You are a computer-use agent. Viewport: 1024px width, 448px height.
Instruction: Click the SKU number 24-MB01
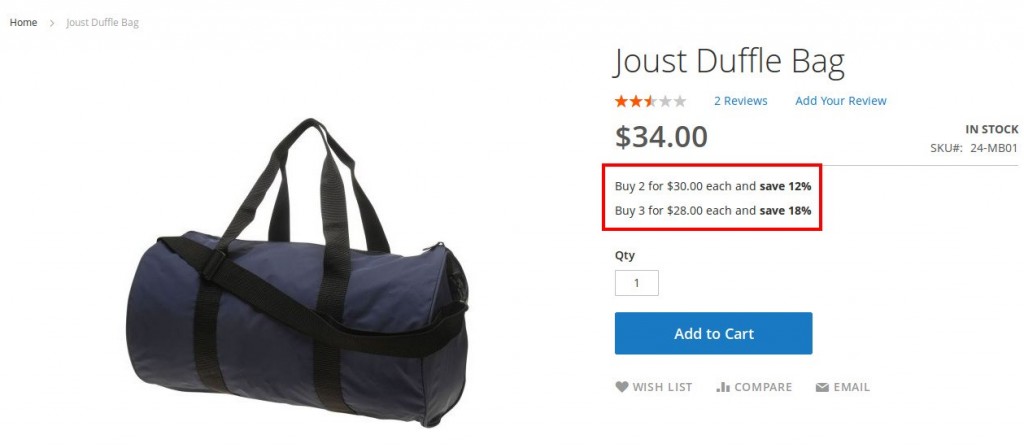point(994,148)
